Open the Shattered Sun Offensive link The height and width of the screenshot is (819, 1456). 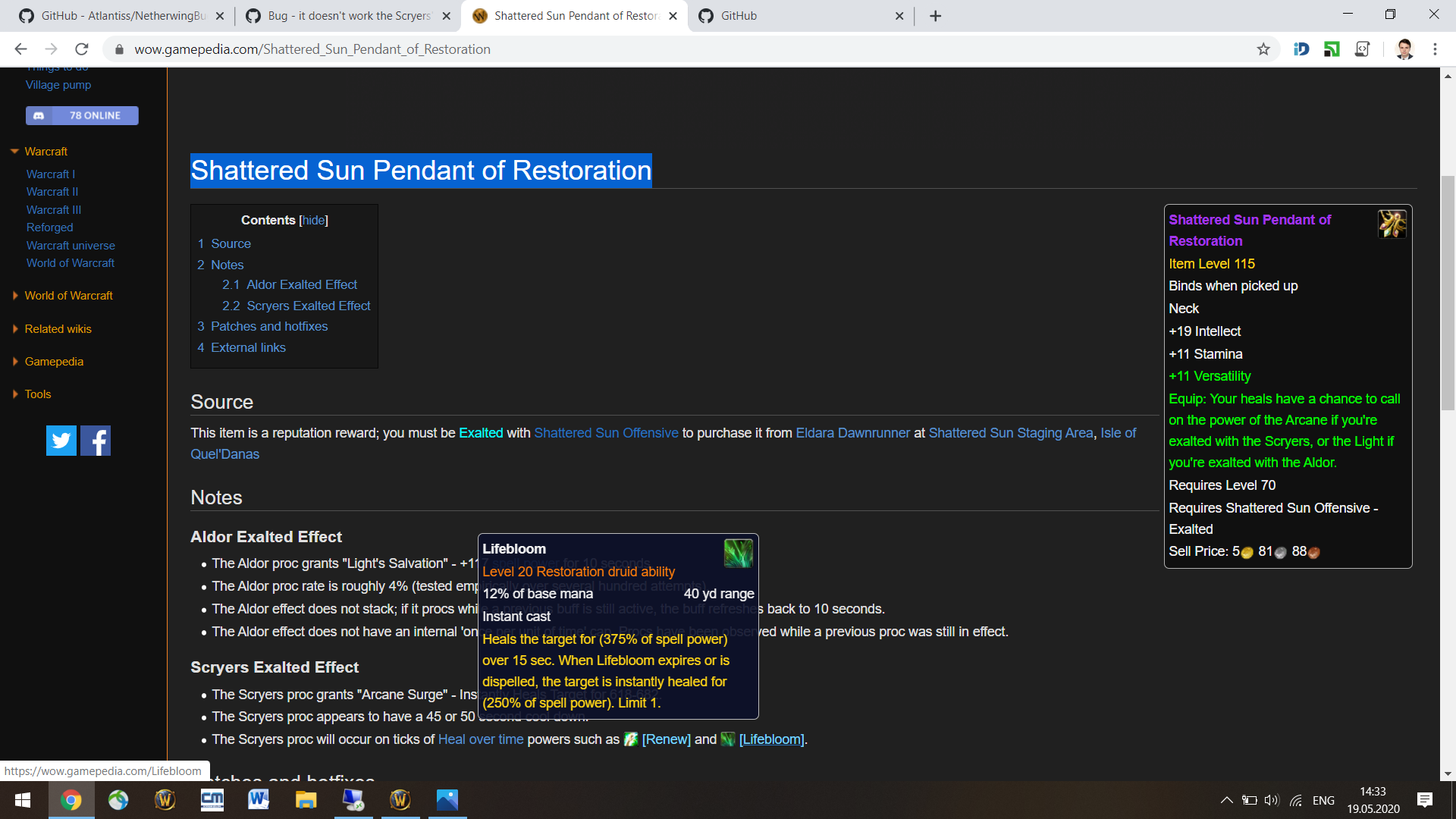(x=606, y=432)
